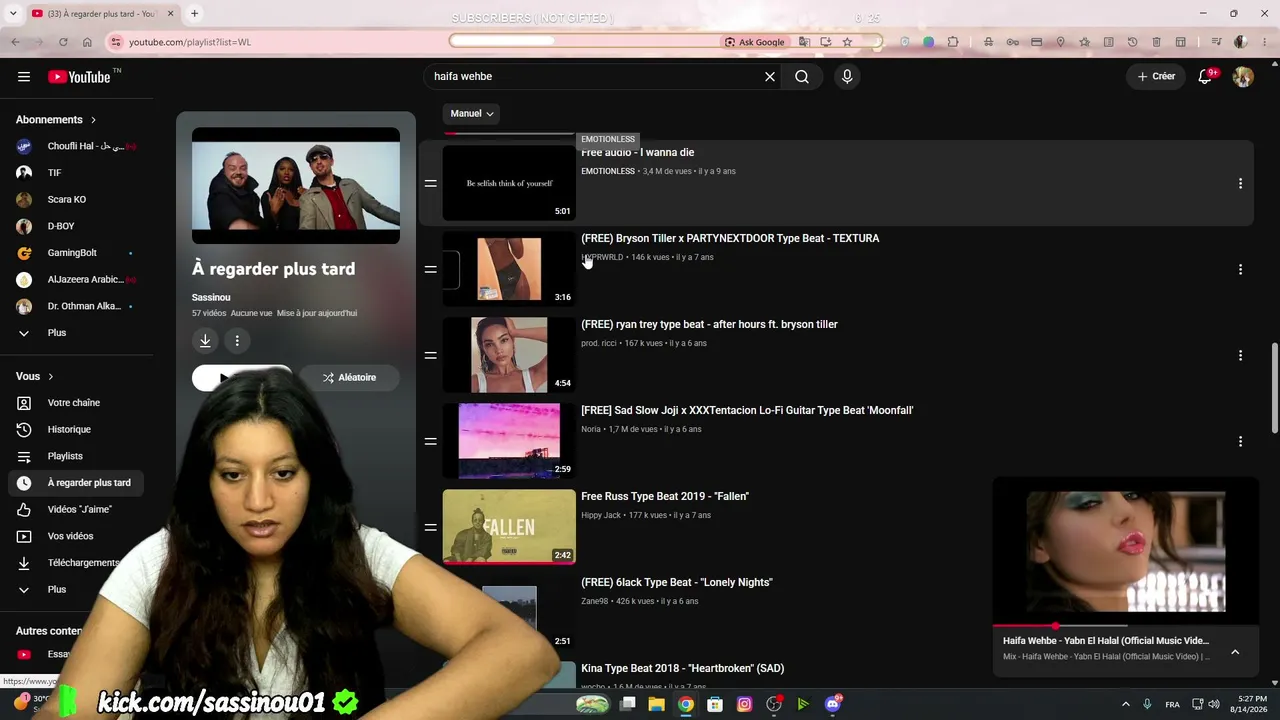Open the Choufli Hal channel subscription

(x=77, y=146)
